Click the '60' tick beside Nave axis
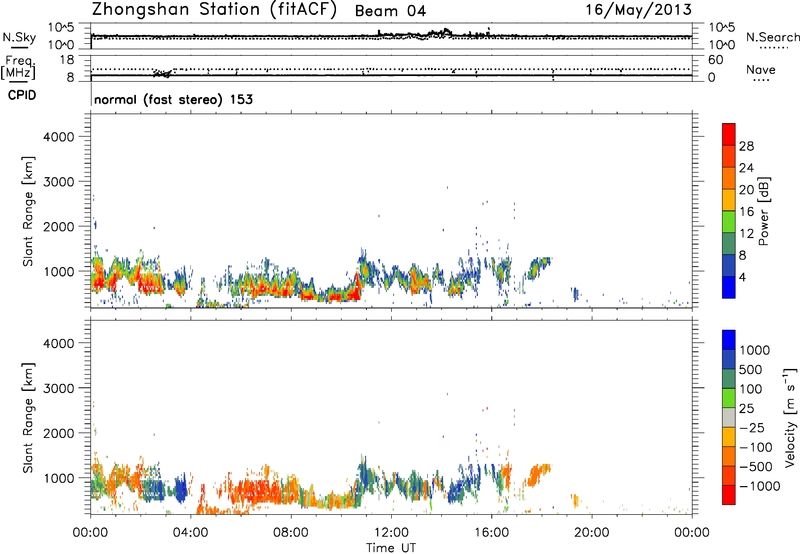Screen dimensions: 800x554 tap(715, 60)
